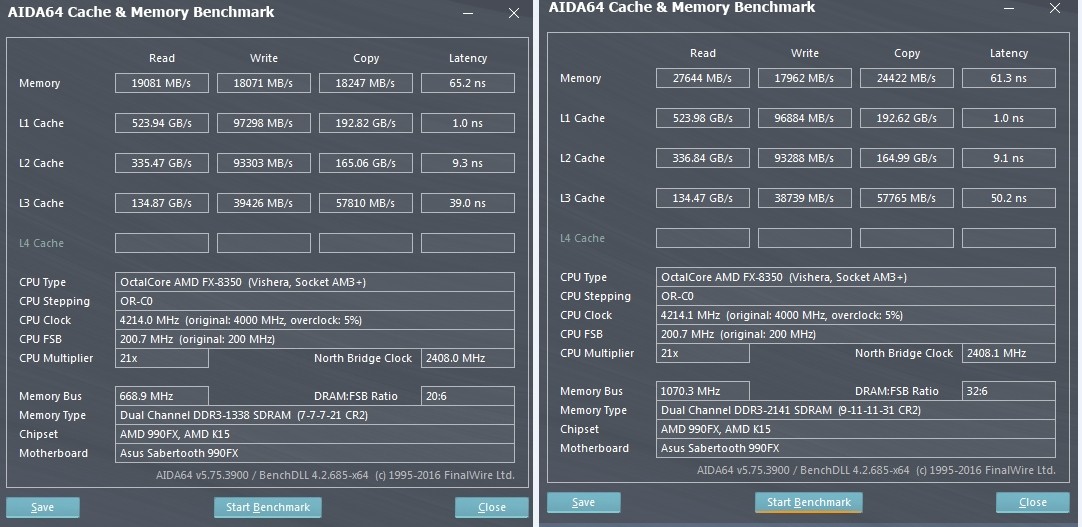This screenshot has height=527, width=1082.
Task: Click Save button in right AIDA64 window
Action: click(x=584, y=502)
